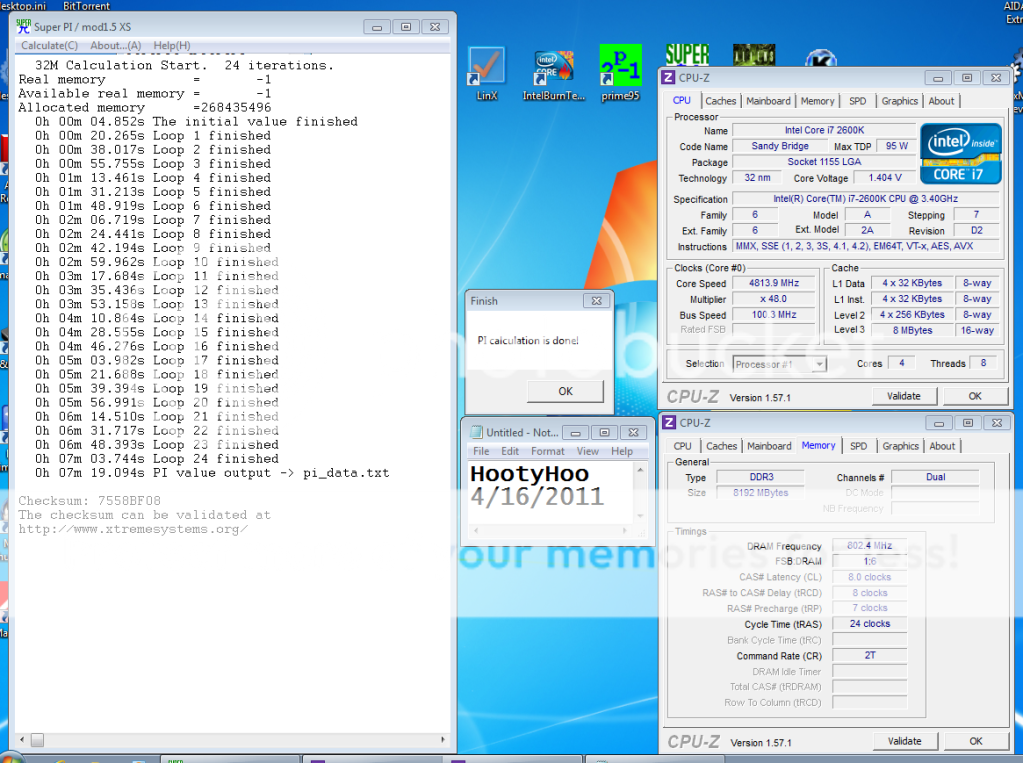Open View menu in Notepad
Screen dimensions: 1023x763
point(587,451)
